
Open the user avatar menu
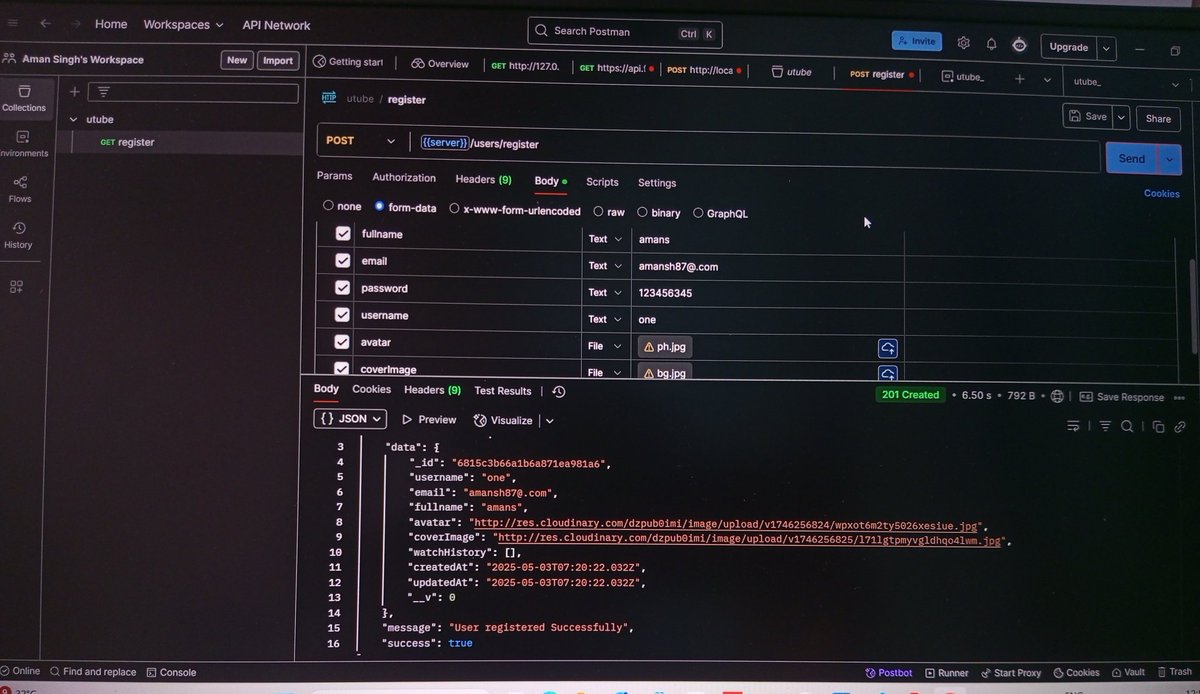click(1019, 45)
